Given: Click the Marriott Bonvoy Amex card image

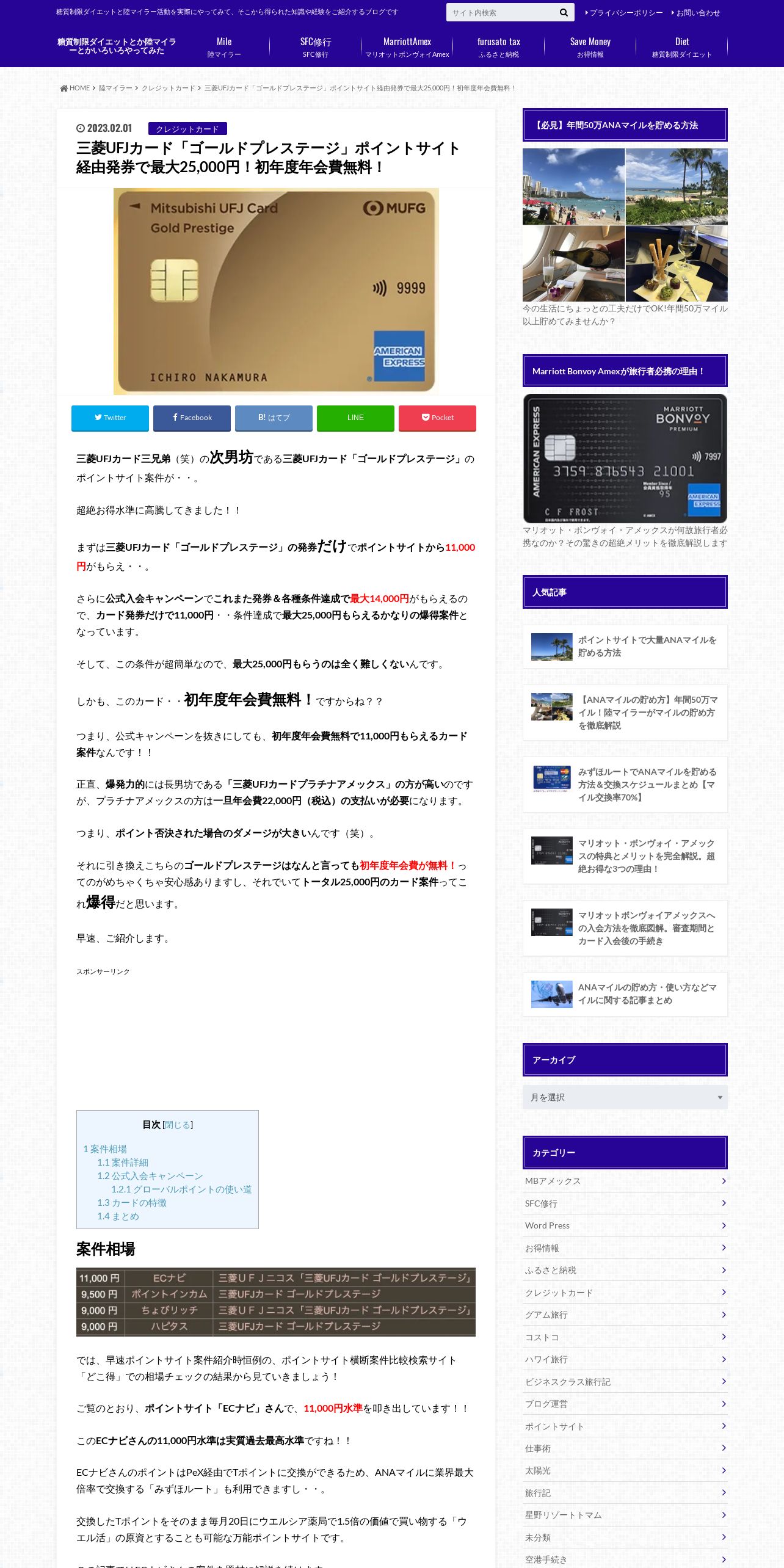Looking at the screenshot, I should click(x=625, y=459).
